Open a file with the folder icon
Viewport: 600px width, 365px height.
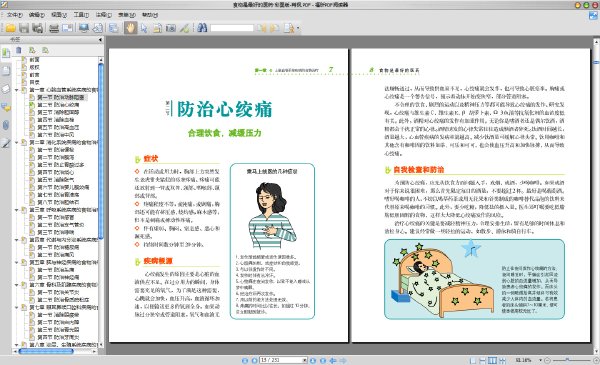coord(10,28)
